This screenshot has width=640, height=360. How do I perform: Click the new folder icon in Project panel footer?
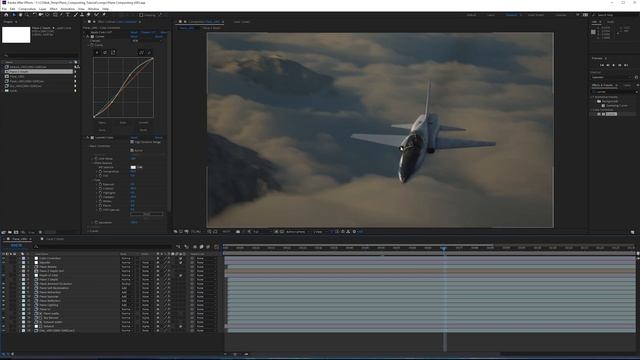point(10,232)
